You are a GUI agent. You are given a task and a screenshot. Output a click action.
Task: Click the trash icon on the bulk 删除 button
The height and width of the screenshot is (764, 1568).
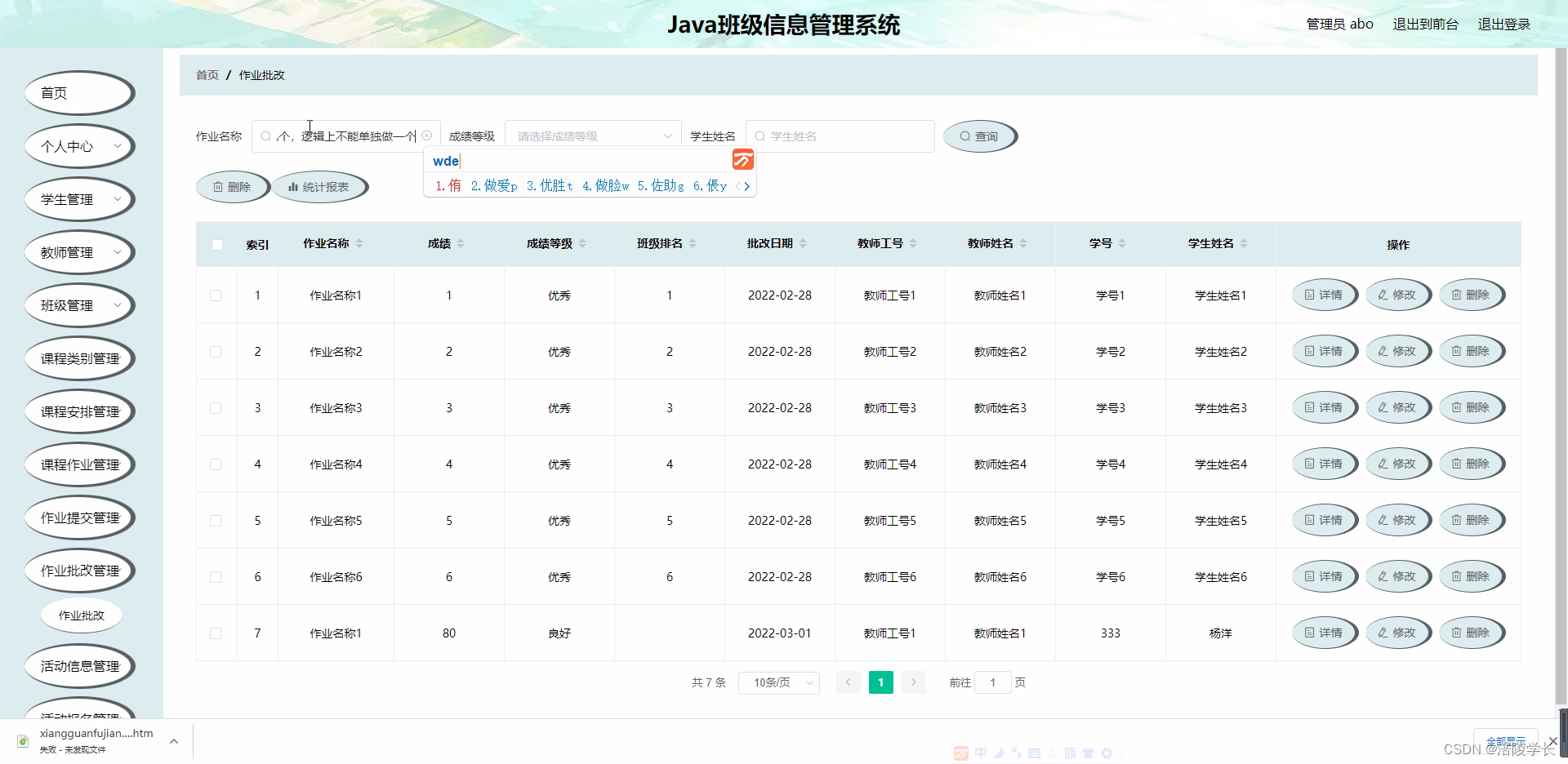click(x=218, y=186)
